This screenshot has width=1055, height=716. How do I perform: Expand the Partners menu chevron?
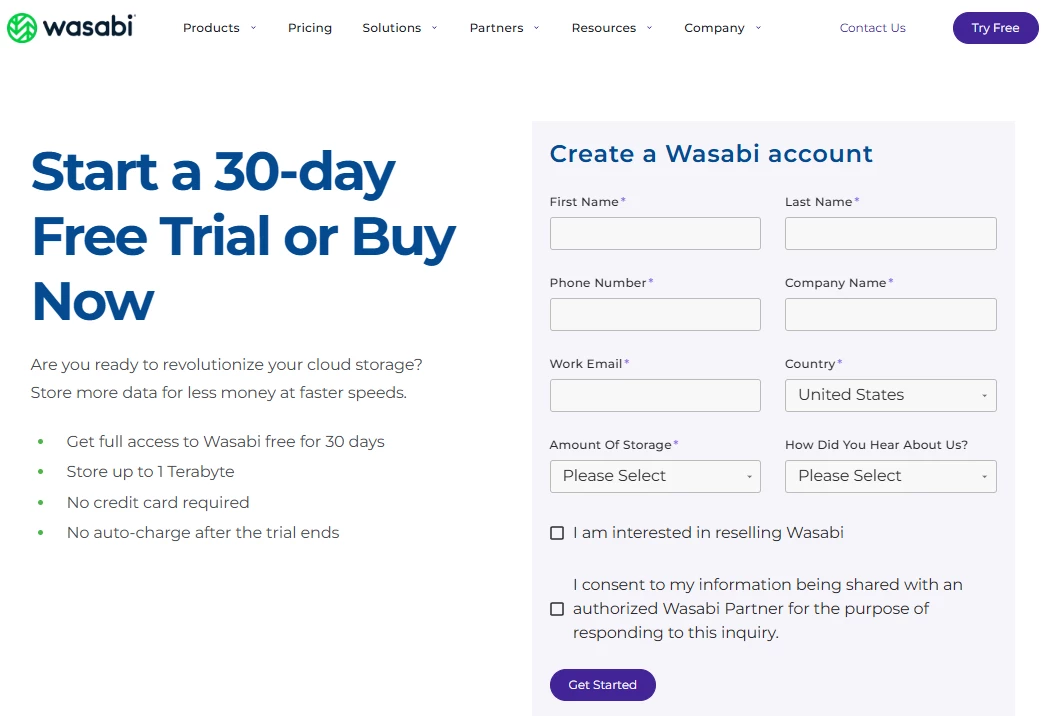pos(537,28)
